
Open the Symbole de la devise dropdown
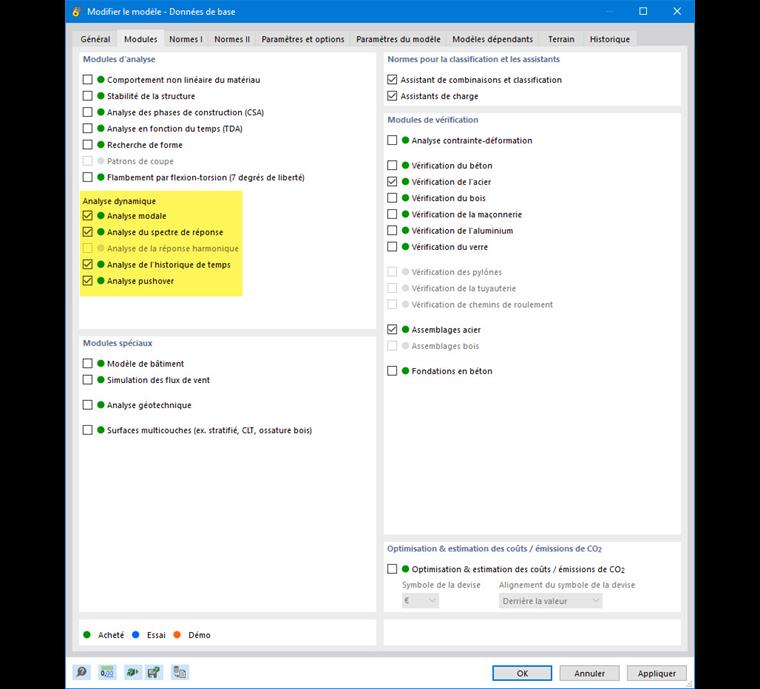(420, 601)
